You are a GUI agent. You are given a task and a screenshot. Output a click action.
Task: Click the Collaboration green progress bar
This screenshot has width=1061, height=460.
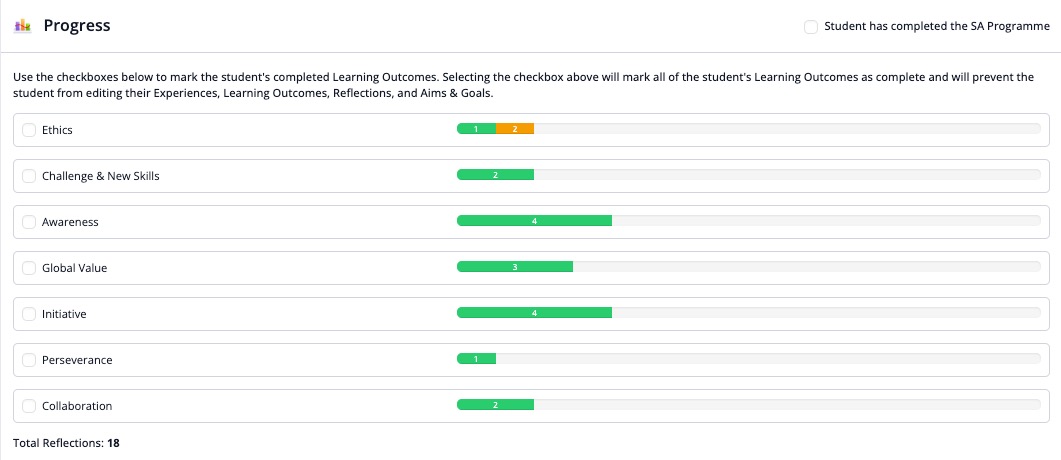click(x=495, y=405)
